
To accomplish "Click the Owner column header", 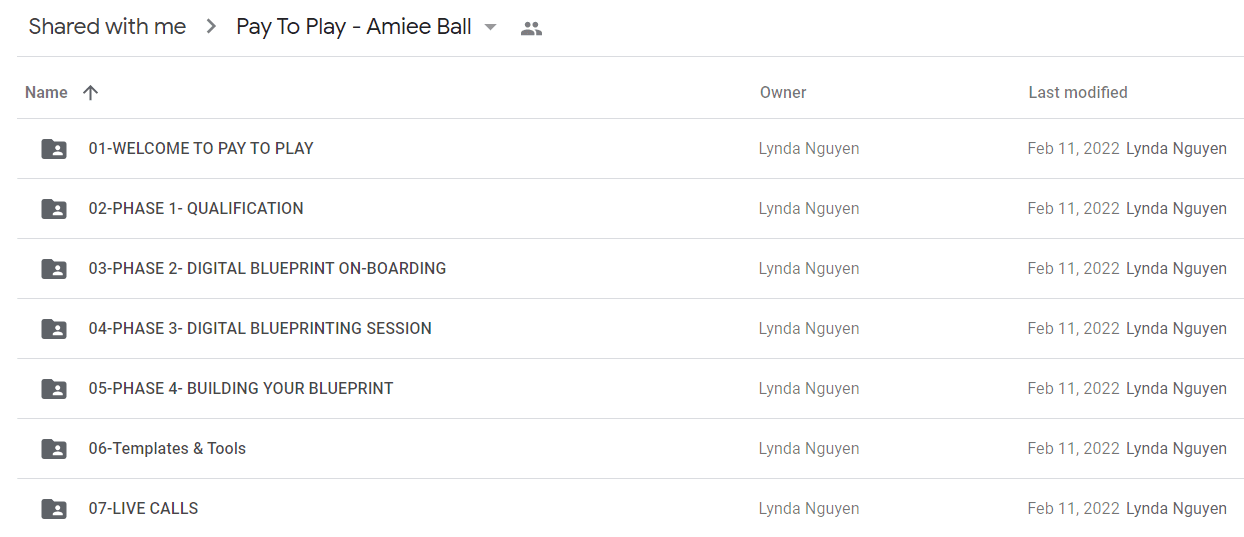I will [x=783, y=92].
